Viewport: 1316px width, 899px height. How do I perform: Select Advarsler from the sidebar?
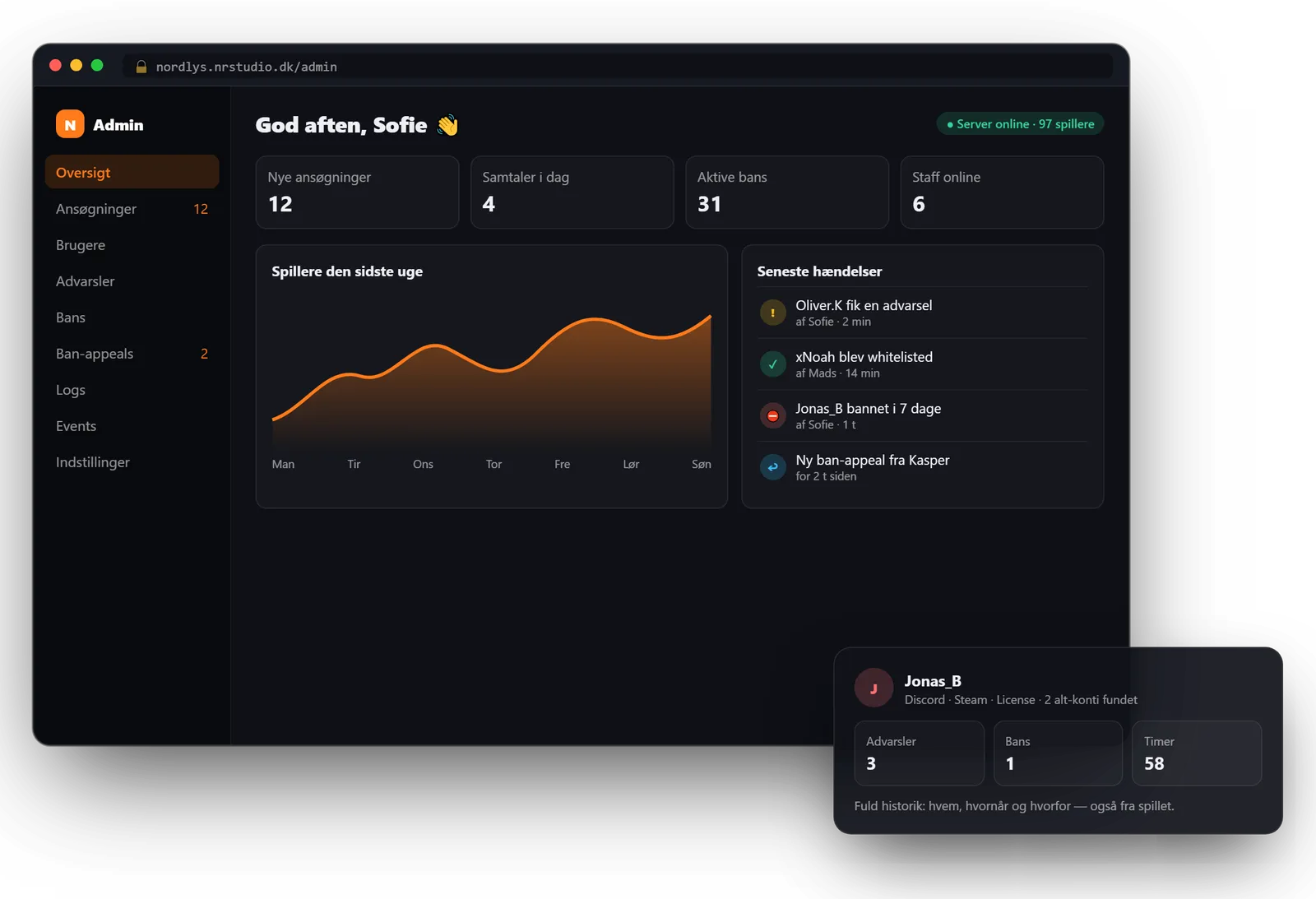point(132,281)
